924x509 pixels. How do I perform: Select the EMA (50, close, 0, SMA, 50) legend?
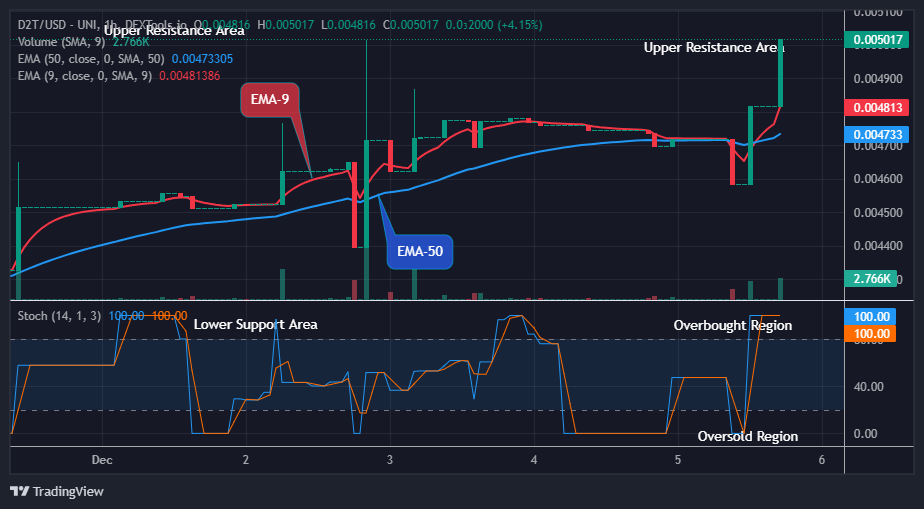pyautogui.click(x=92, y=59)
